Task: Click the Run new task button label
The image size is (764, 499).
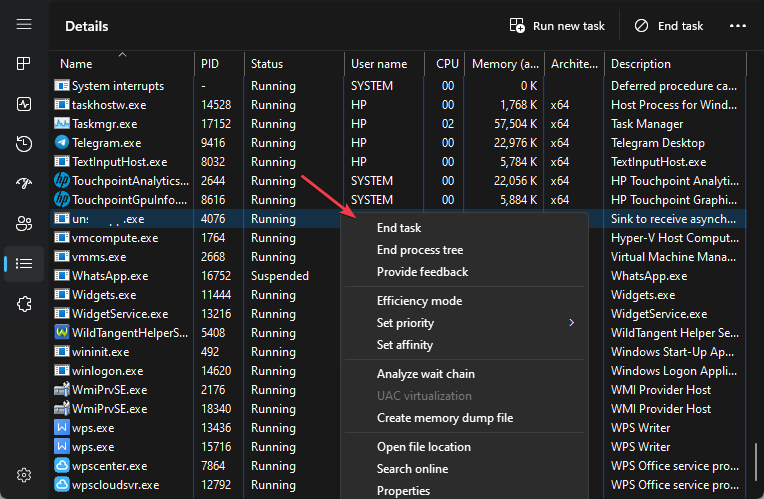Action: tap(569, 26)
